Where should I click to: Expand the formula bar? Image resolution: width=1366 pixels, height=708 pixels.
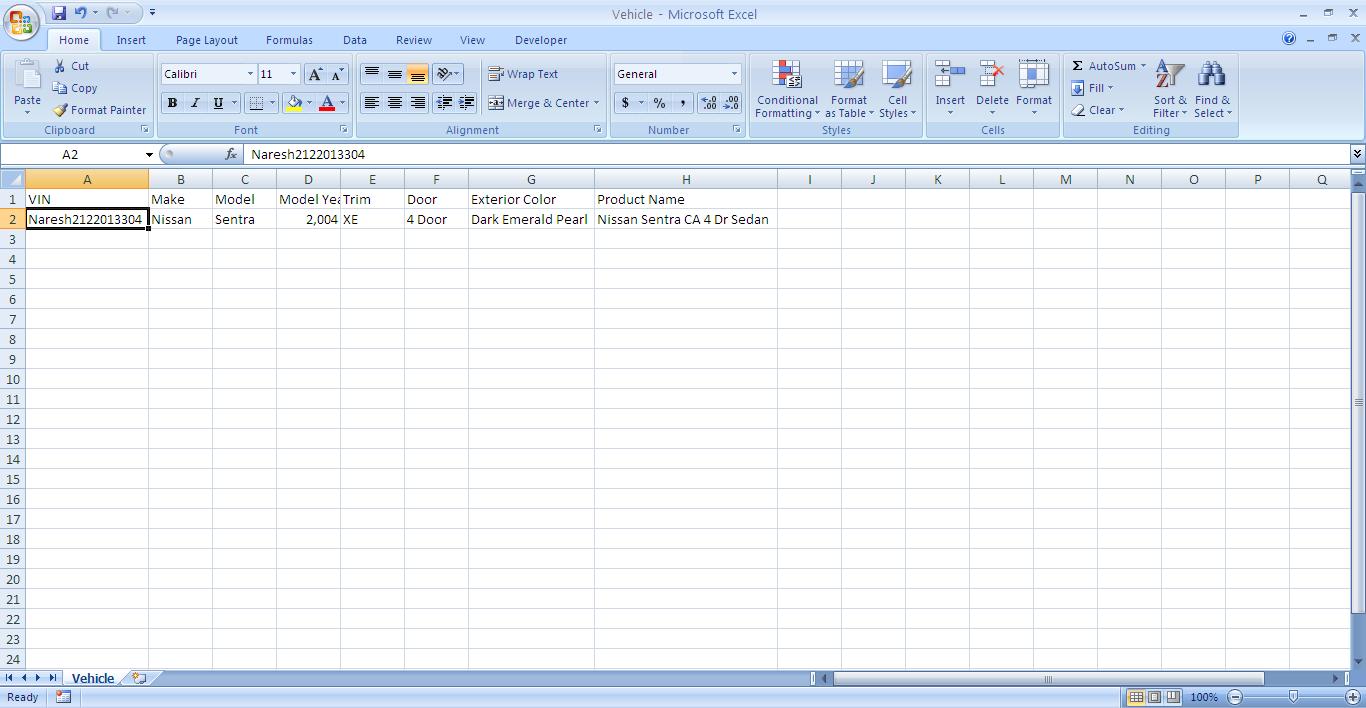click(1357, 154)
